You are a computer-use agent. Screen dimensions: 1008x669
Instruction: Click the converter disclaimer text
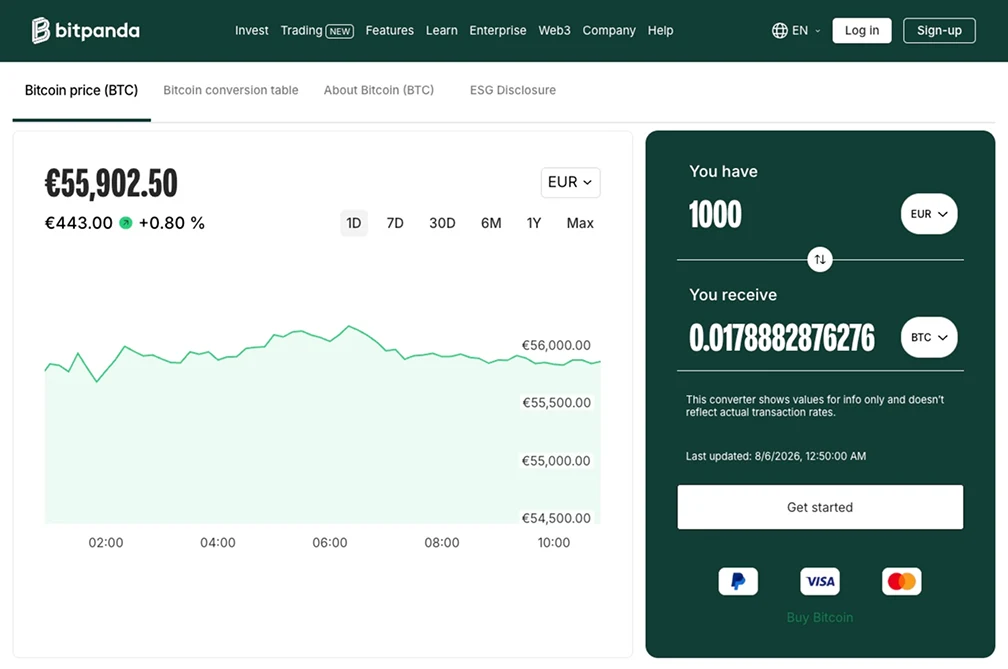point(814,406)
